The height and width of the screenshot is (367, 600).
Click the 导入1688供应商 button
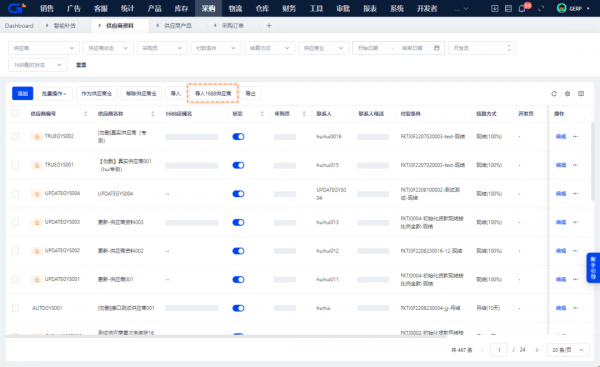coord(213,93)
